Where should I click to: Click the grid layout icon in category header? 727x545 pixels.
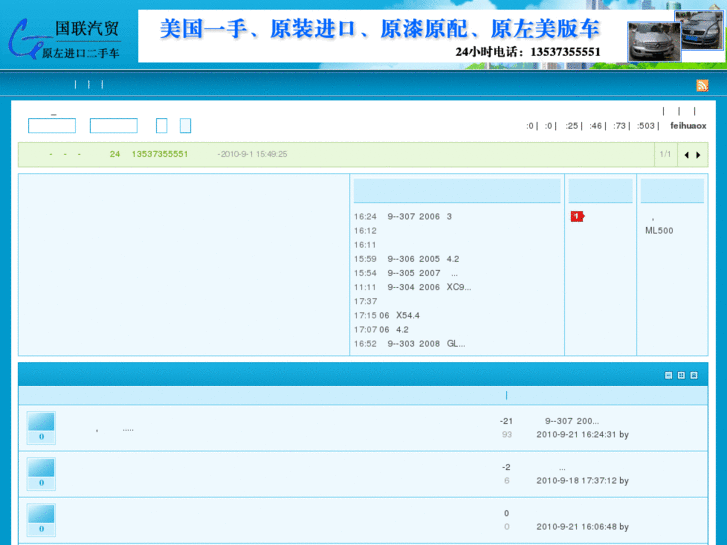[681, 375]
